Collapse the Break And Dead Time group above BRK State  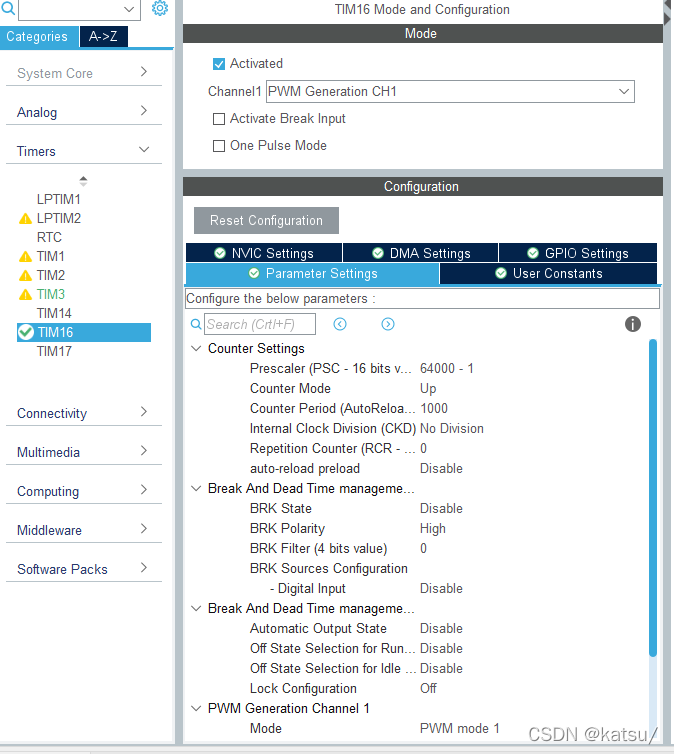pyautogui.click(x=196, y=488)
